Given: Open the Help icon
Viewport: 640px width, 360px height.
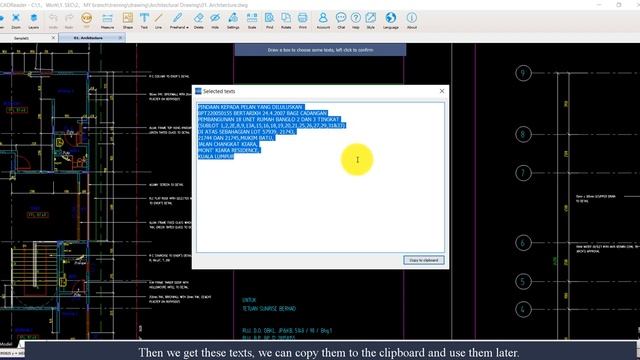Looking at the screenshot, I should [x=356, y=20].
